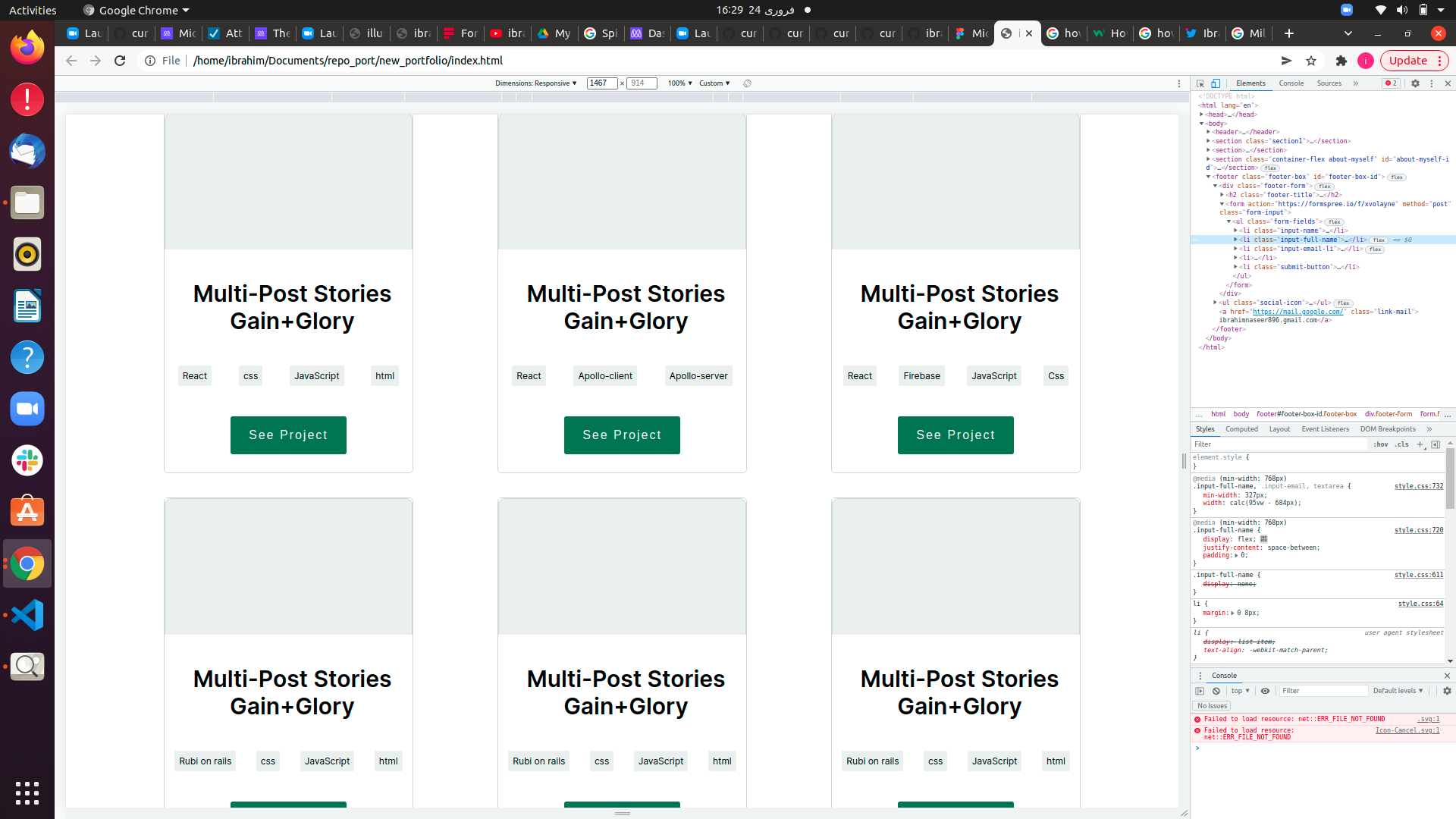Clear the console with the ban icon

(x=1216, y=691)
